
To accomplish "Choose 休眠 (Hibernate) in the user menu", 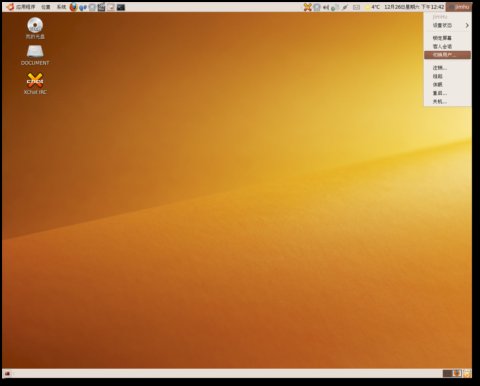I will pyautogui.click(x=448, y=85).
